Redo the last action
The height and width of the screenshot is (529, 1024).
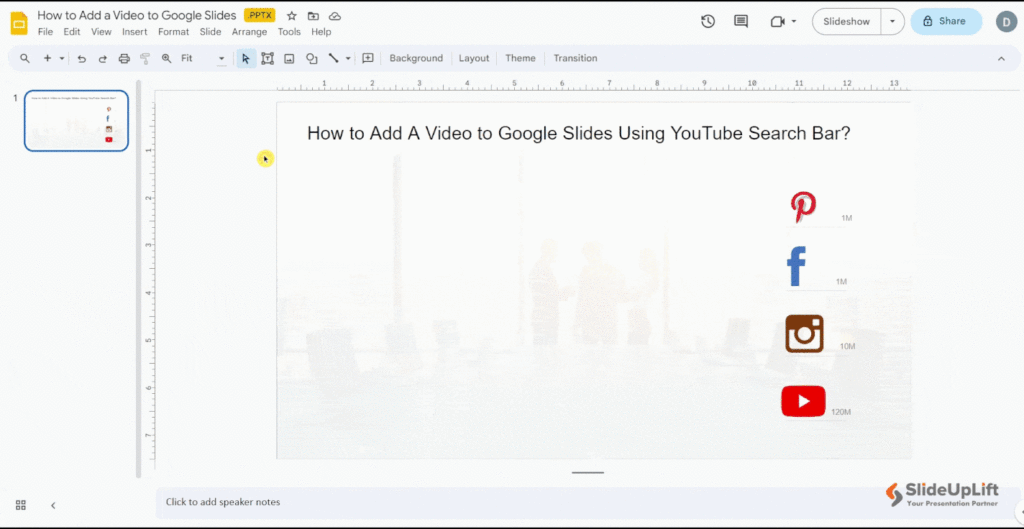[103, 58]
